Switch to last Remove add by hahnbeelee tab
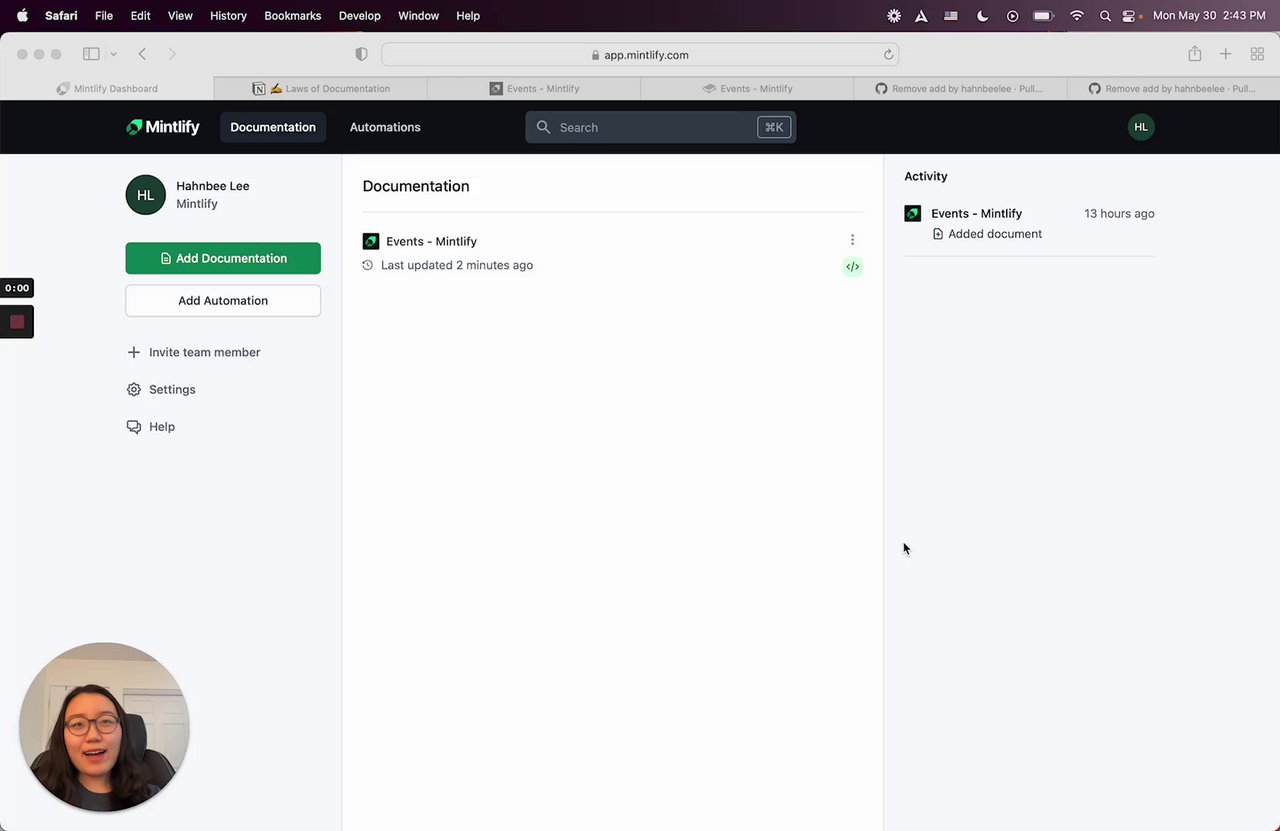1280x831 pixels. point(1174,88)
